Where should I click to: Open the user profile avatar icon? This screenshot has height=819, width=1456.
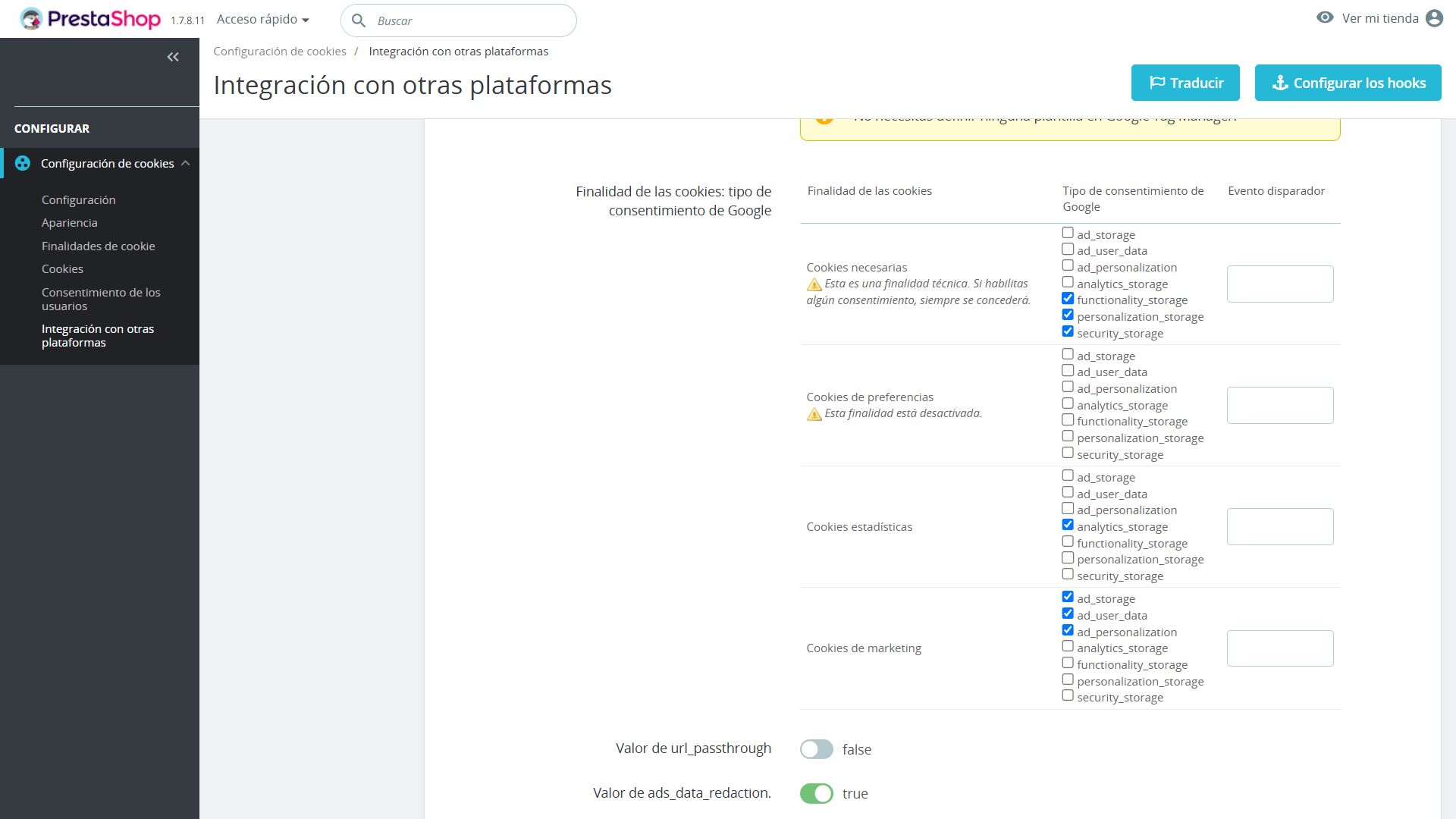pyautogui.click(x=1434, y=18)
